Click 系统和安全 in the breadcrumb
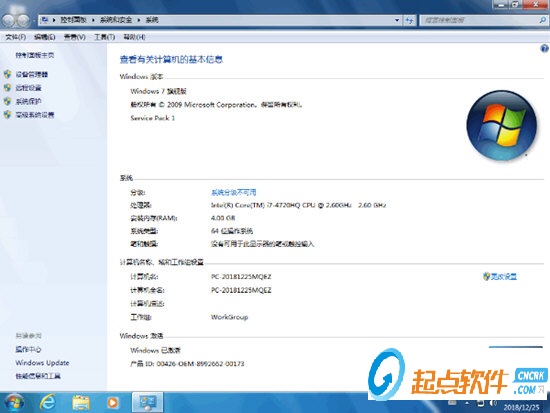 click(x=116, y=20)
